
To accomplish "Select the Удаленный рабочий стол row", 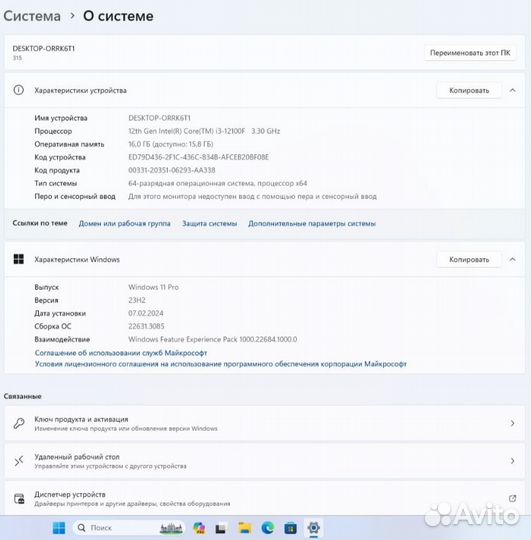I will coord(264,461).
